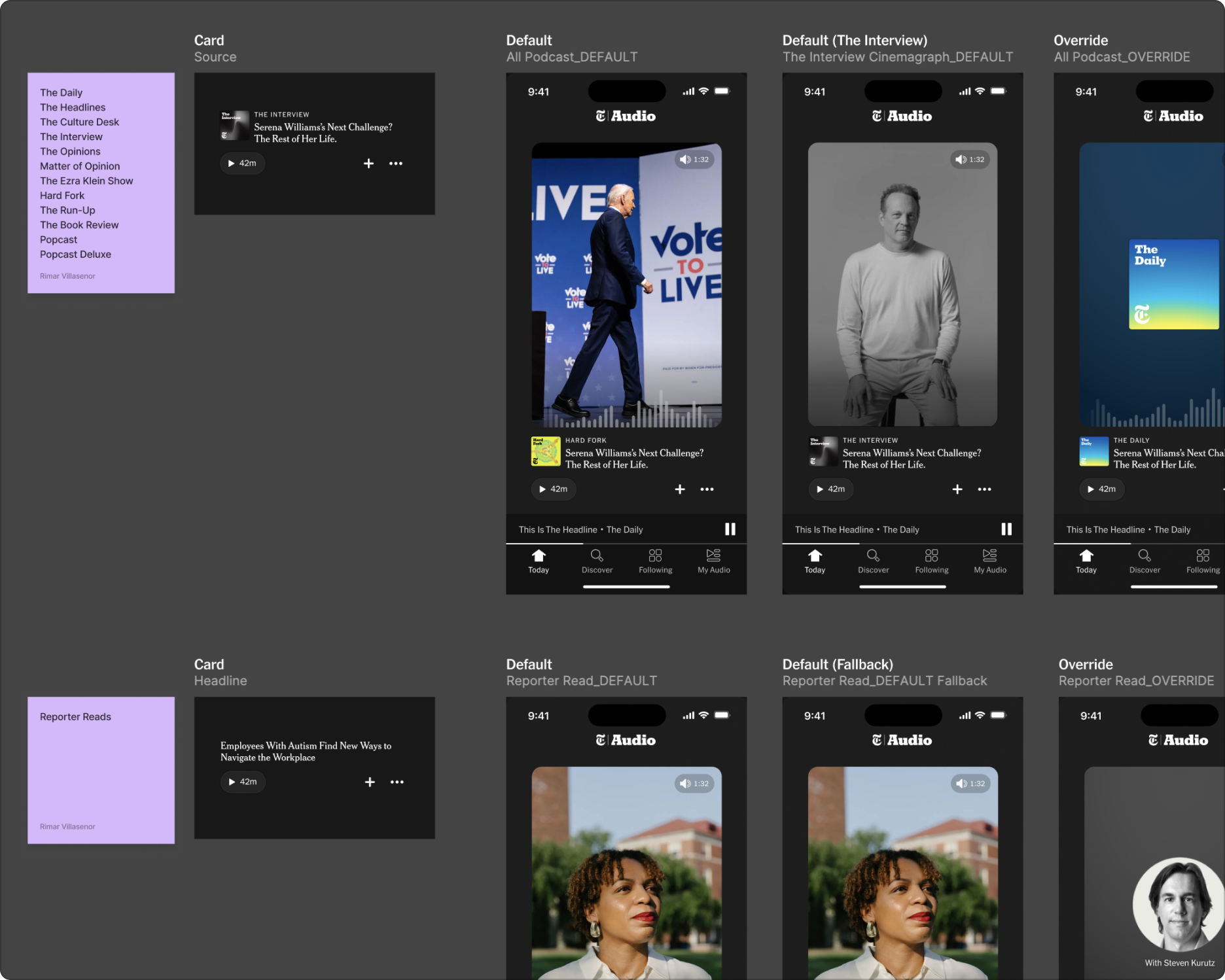Click 'Reporter Reads' sticky note text

coord(75,717)
